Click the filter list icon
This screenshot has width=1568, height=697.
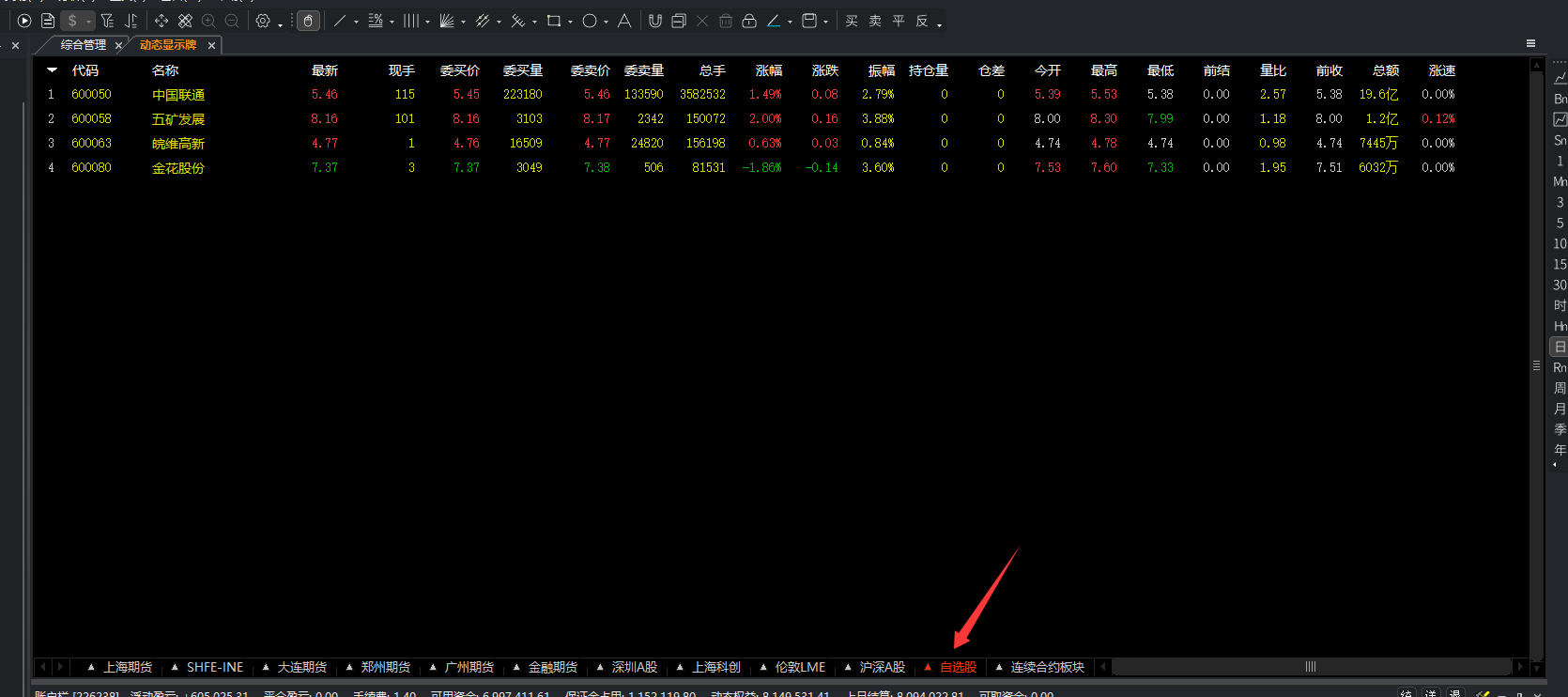tap(107, 21)
